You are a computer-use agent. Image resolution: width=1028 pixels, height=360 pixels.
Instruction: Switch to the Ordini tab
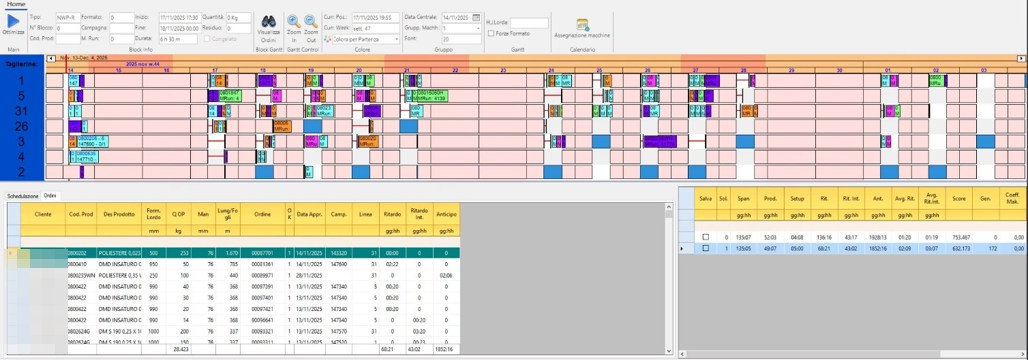click(x=50, y=196)
